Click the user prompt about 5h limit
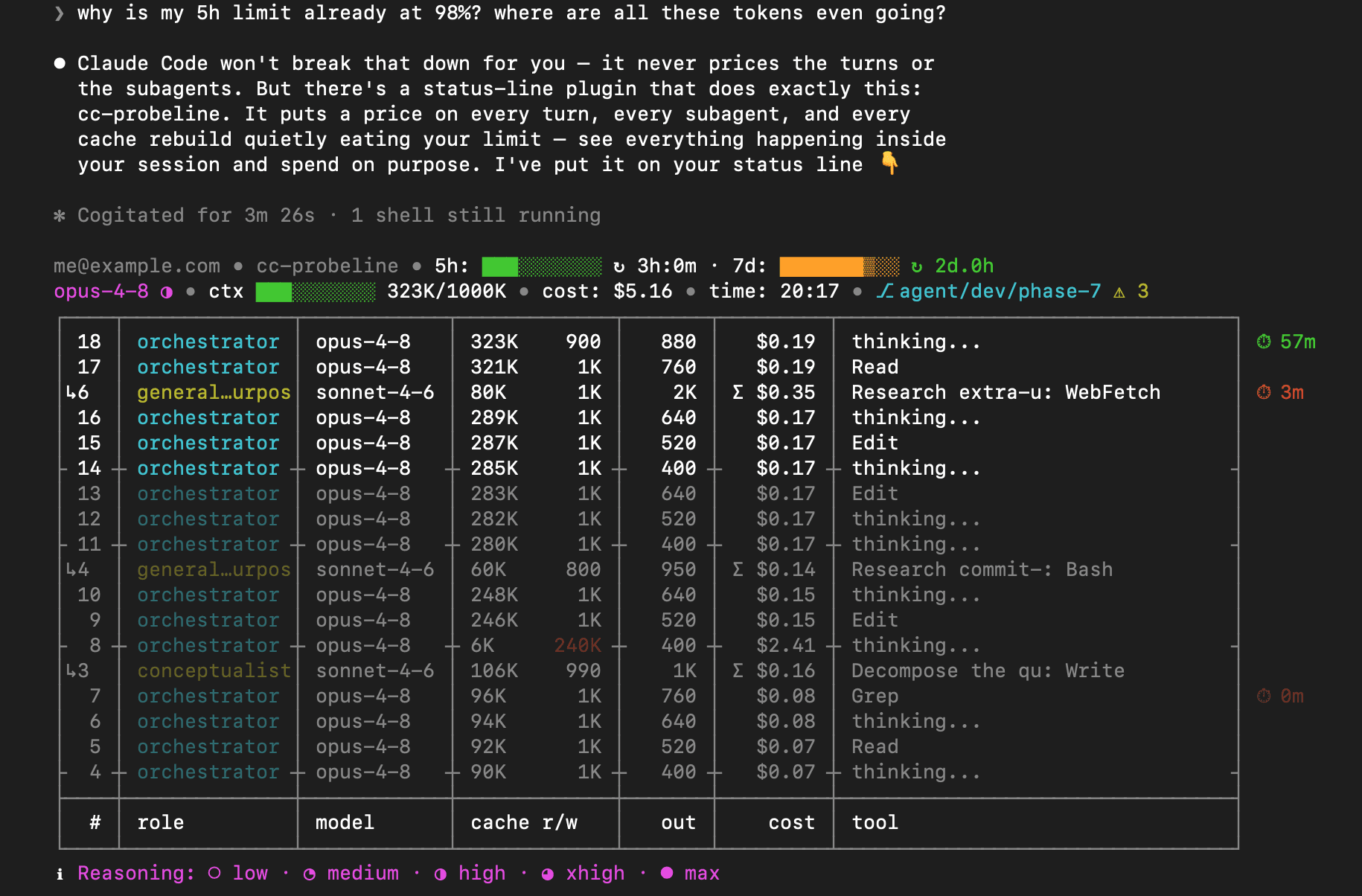This screenshot has height=896, width=1362. pyautogui.click(x=512, y=13)
